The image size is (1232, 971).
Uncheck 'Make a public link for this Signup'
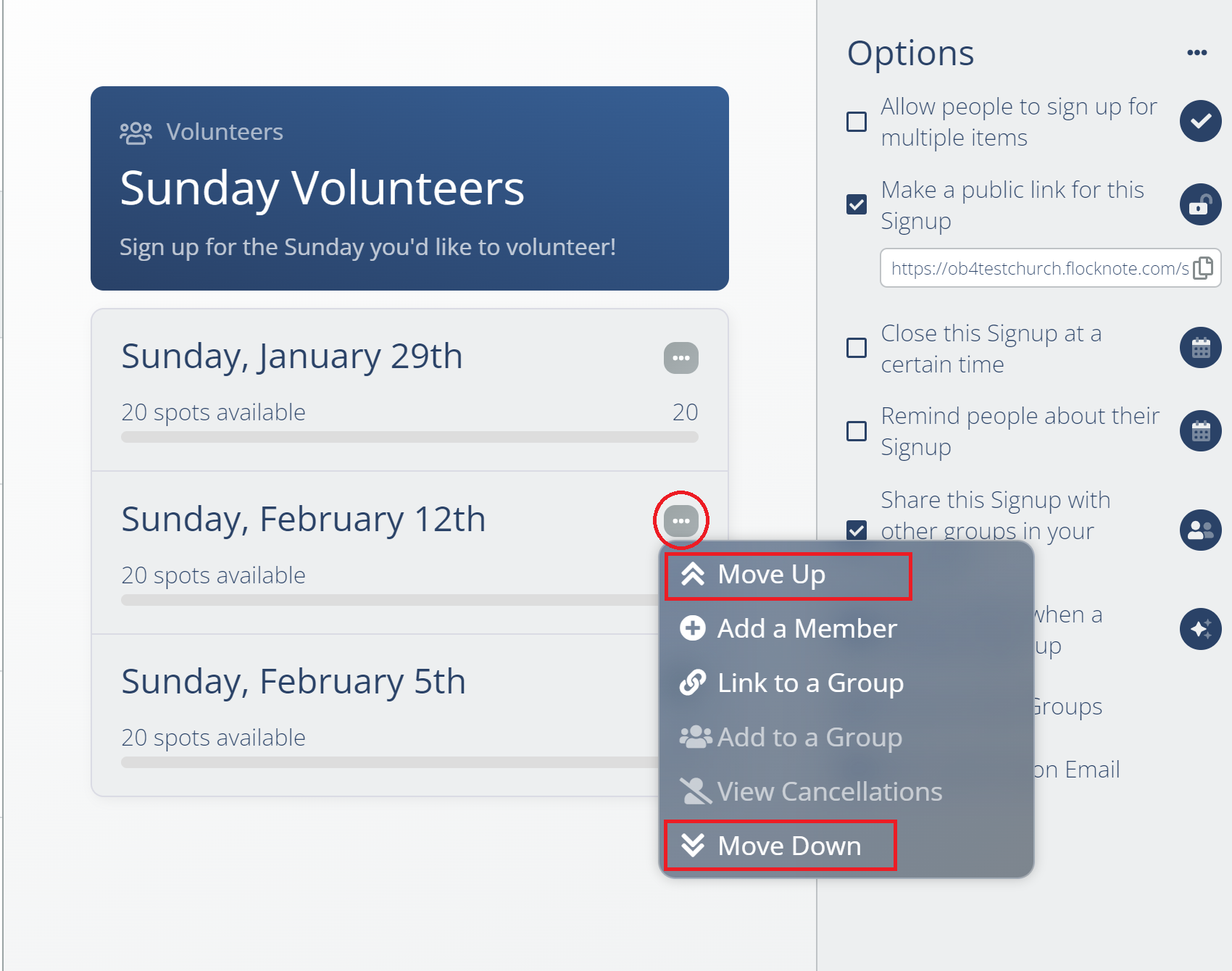[x=856, y=205]
